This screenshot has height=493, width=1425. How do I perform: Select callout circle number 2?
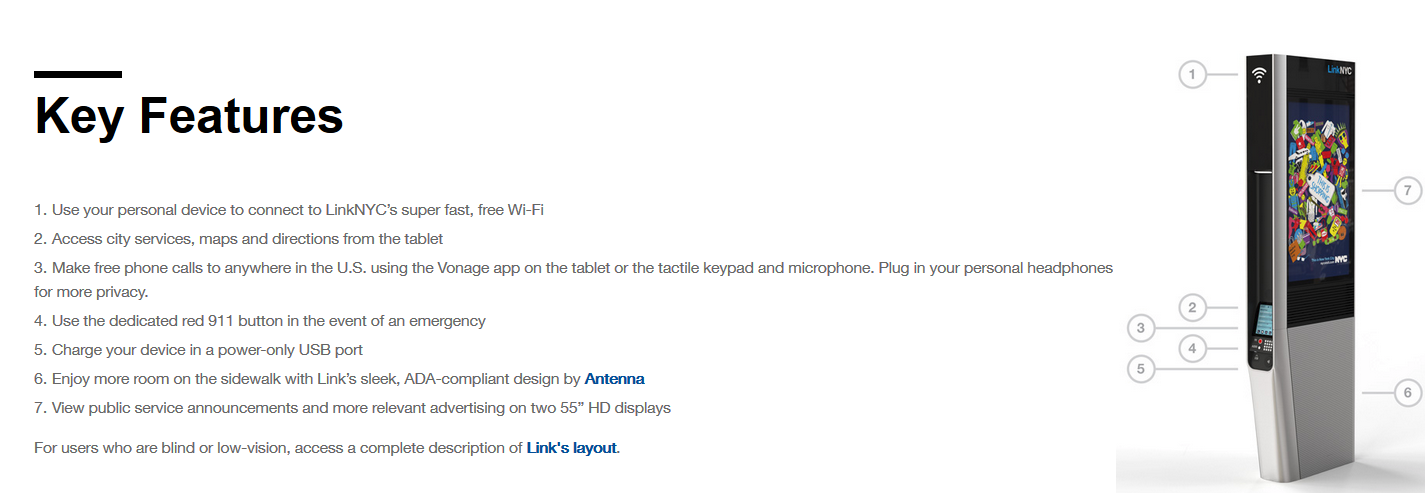1192,307
